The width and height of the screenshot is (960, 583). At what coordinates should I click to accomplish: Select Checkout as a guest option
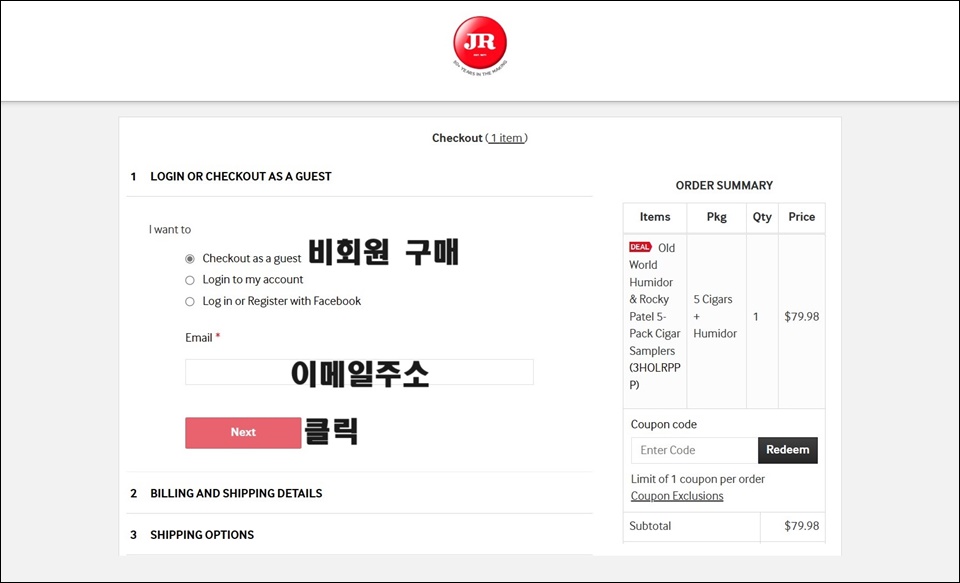tap(190, 259)
